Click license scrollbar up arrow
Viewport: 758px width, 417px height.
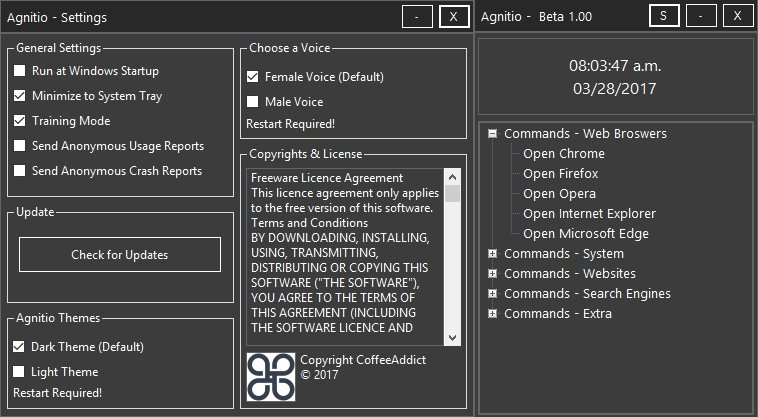[452, 177]
